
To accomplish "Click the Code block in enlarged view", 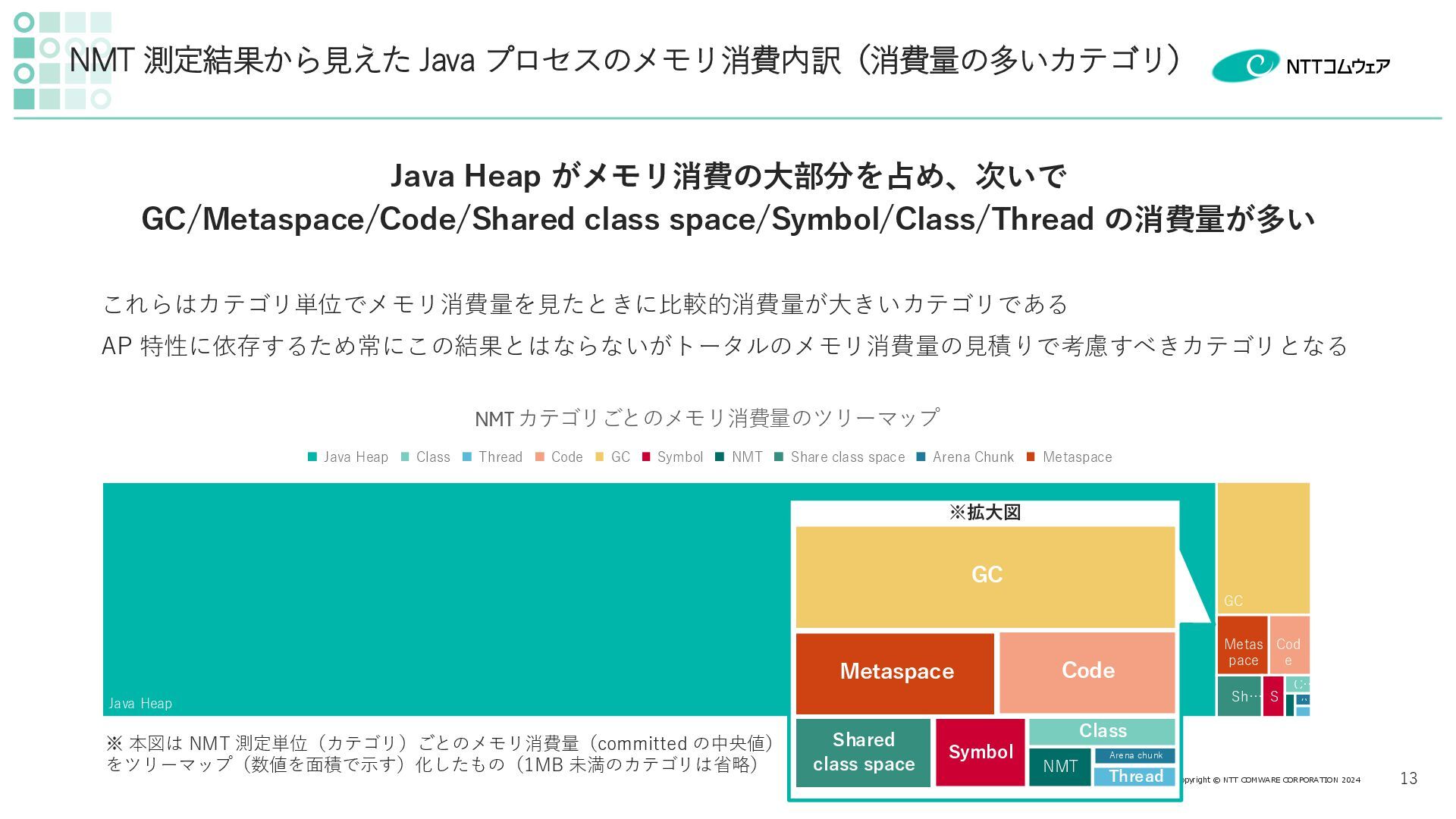I will point(1087,672).
